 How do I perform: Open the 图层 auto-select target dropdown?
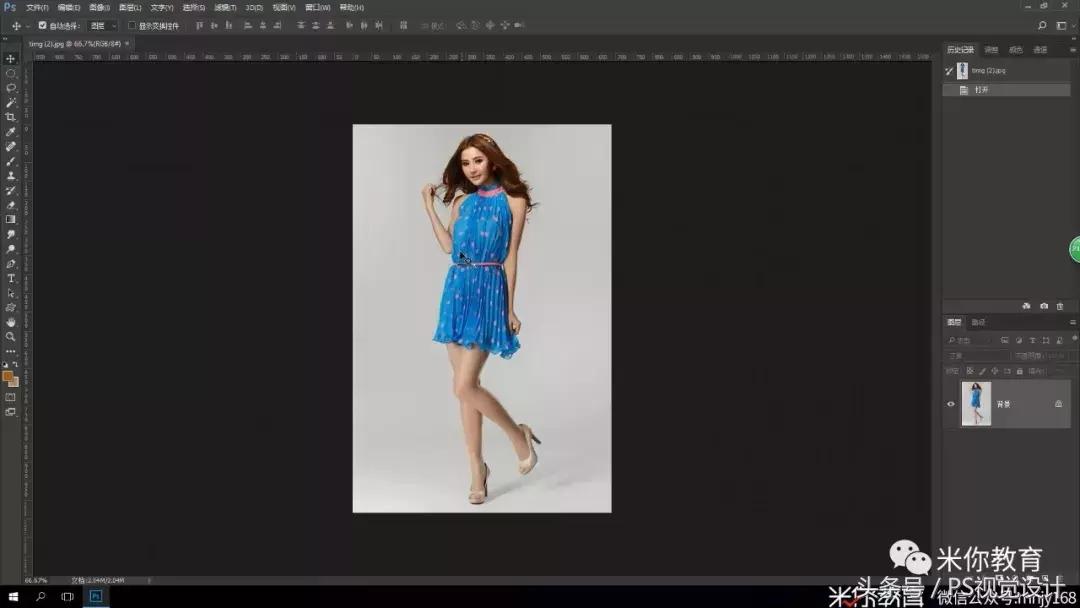pyautogui.click(x=101, y=25)
